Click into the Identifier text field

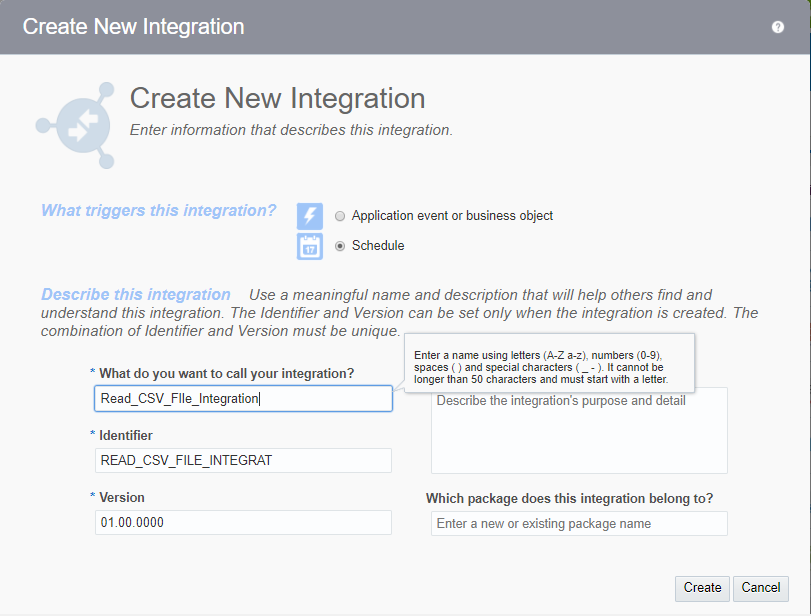(243, 460)
